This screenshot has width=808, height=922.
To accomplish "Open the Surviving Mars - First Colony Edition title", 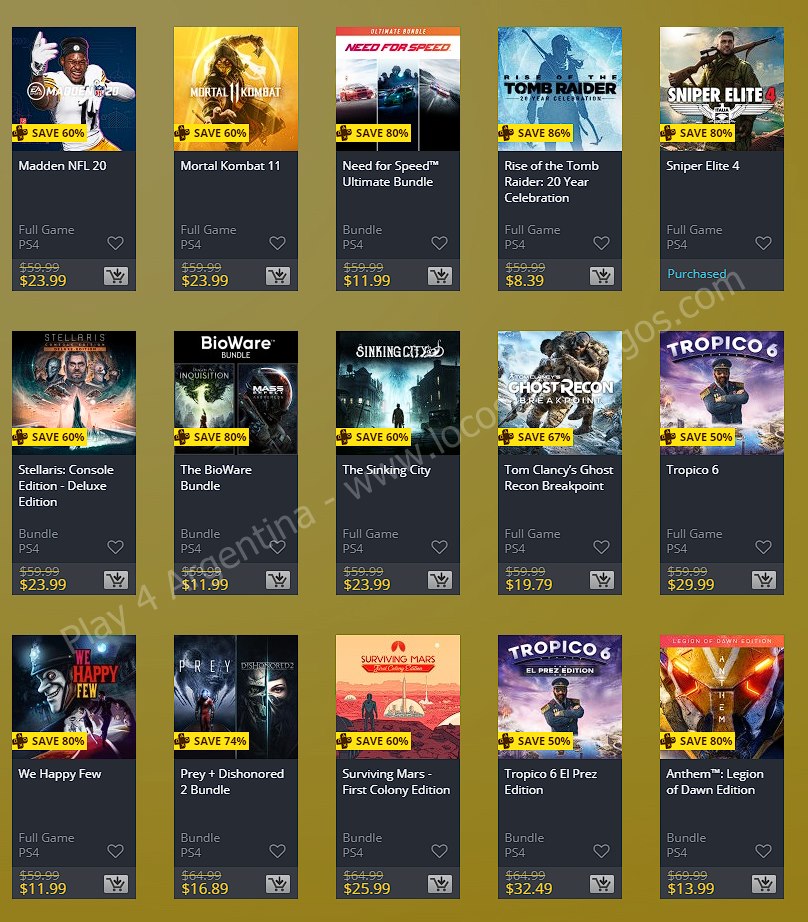I will 396,781.
